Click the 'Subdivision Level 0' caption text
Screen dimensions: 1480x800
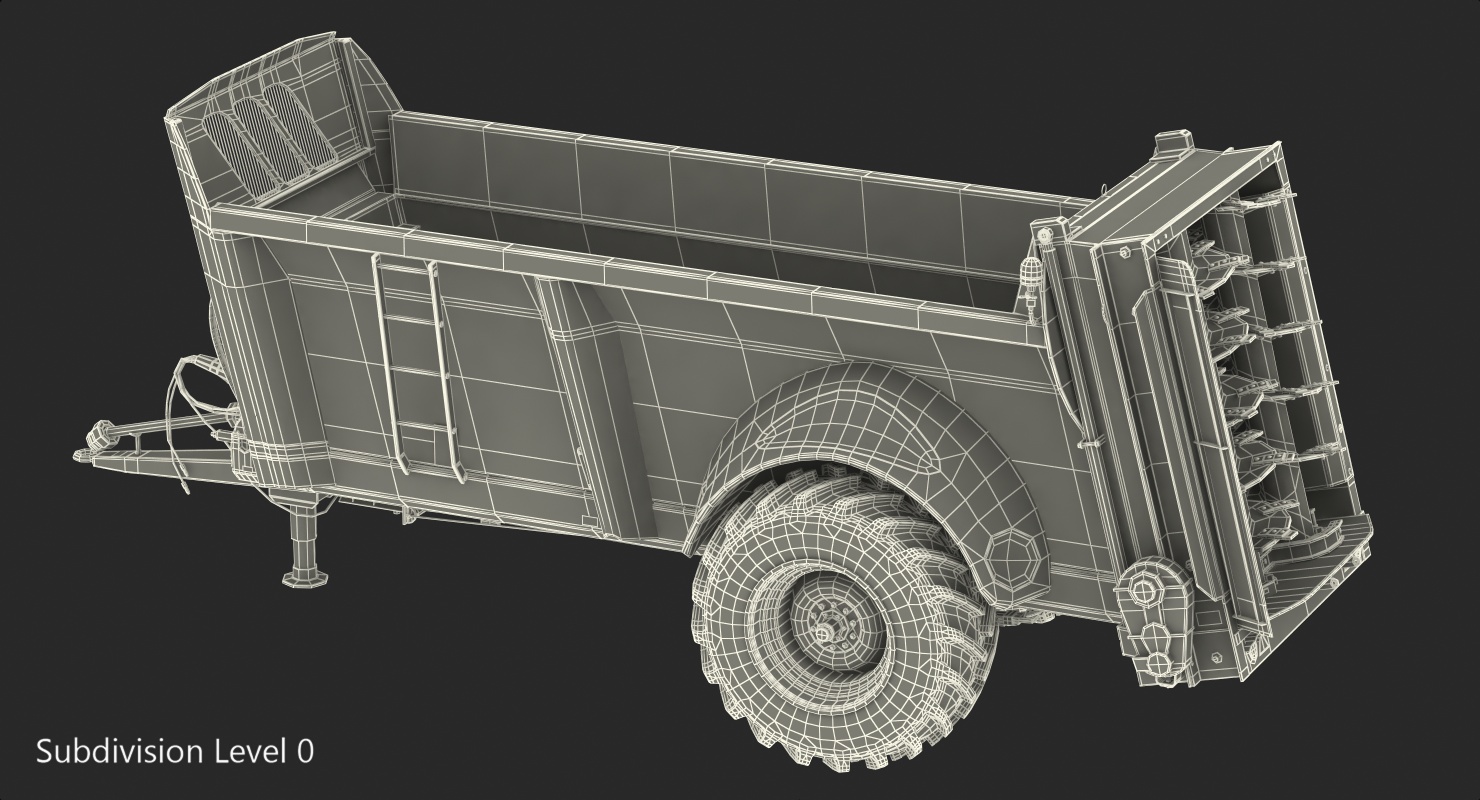175,751
